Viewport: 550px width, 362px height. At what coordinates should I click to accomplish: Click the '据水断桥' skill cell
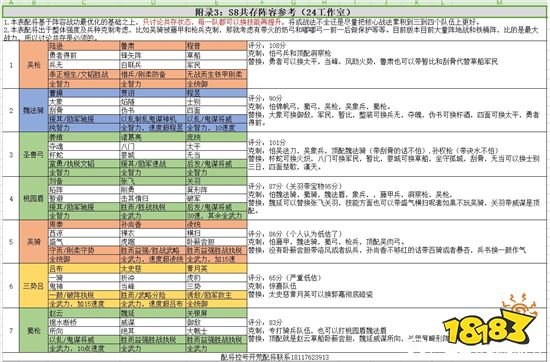click(83, 322)
